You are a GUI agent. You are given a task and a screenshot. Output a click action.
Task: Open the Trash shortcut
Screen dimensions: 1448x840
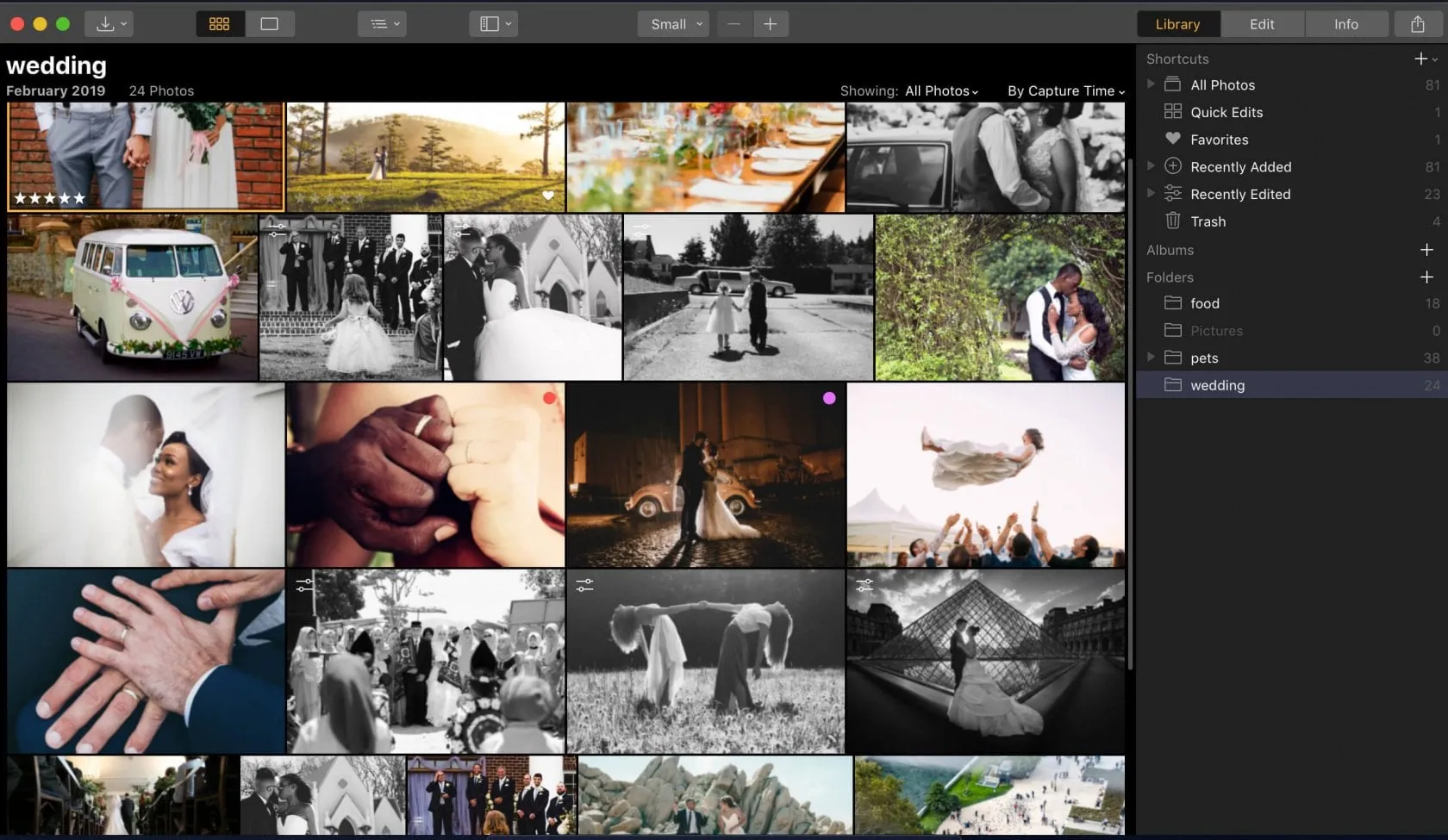tap(1208, 221)
